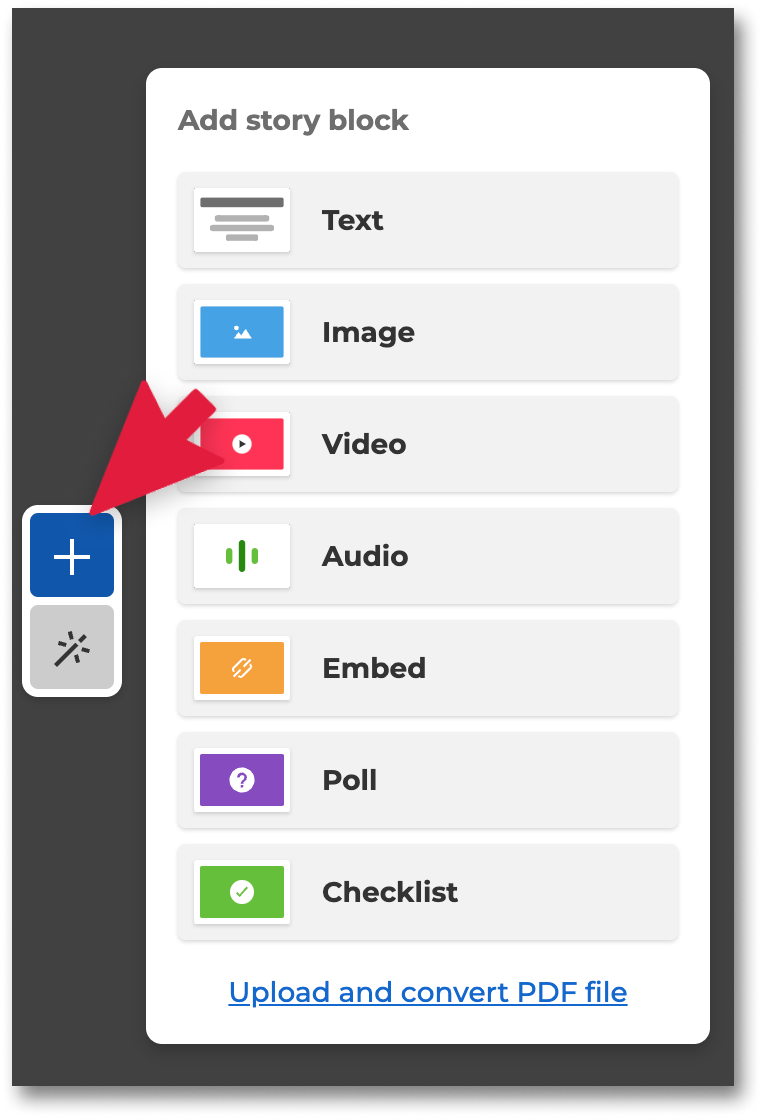Click the orange Embed link icon

click(242, 667)
